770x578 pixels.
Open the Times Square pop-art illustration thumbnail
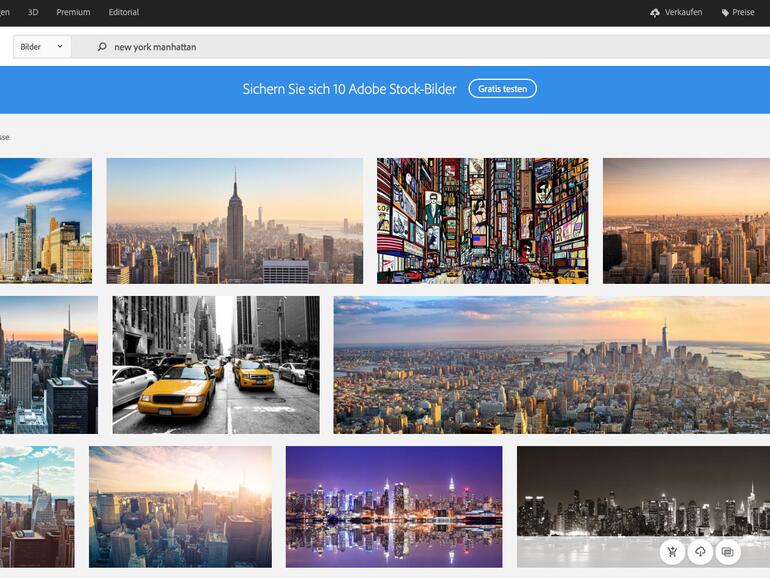(482, 220)
